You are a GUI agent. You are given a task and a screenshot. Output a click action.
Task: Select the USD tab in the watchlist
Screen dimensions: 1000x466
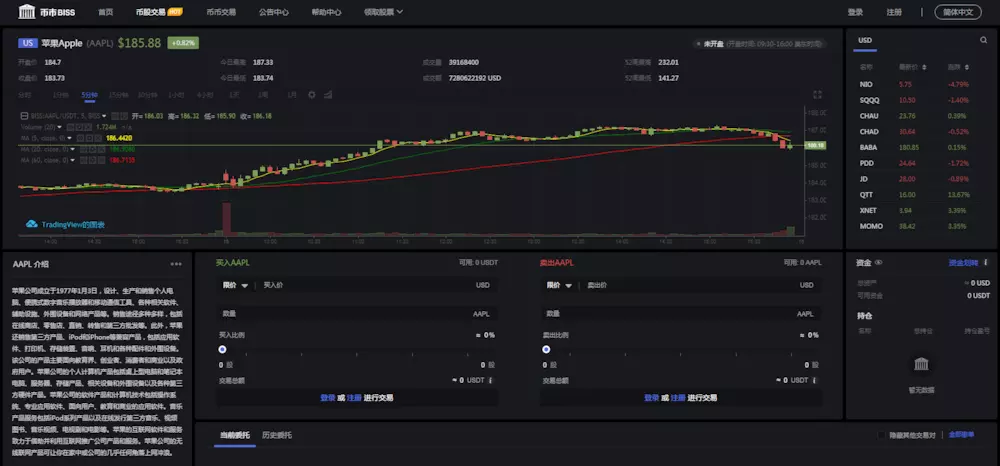tap(865, 40)
